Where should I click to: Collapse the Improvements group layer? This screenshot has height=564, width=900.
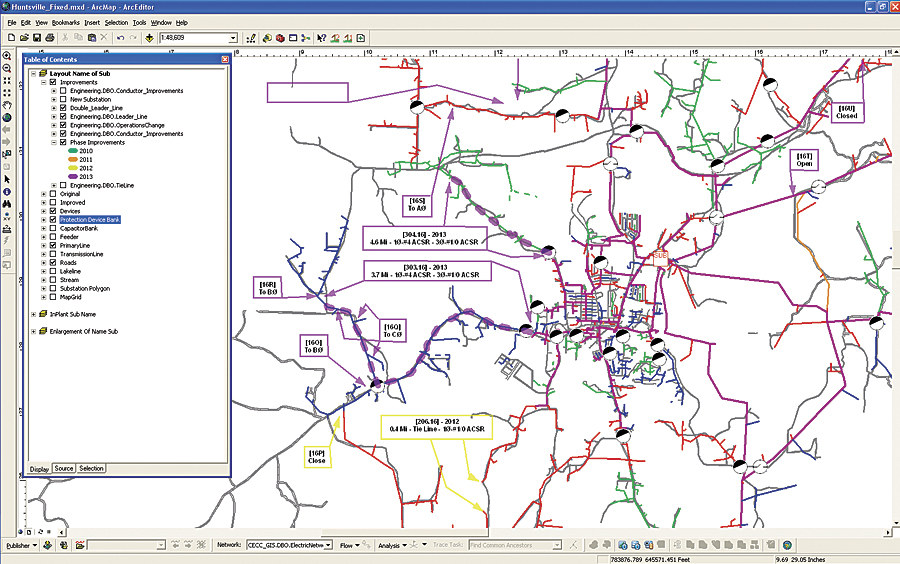pyautogui.click(x=43, y=82)
